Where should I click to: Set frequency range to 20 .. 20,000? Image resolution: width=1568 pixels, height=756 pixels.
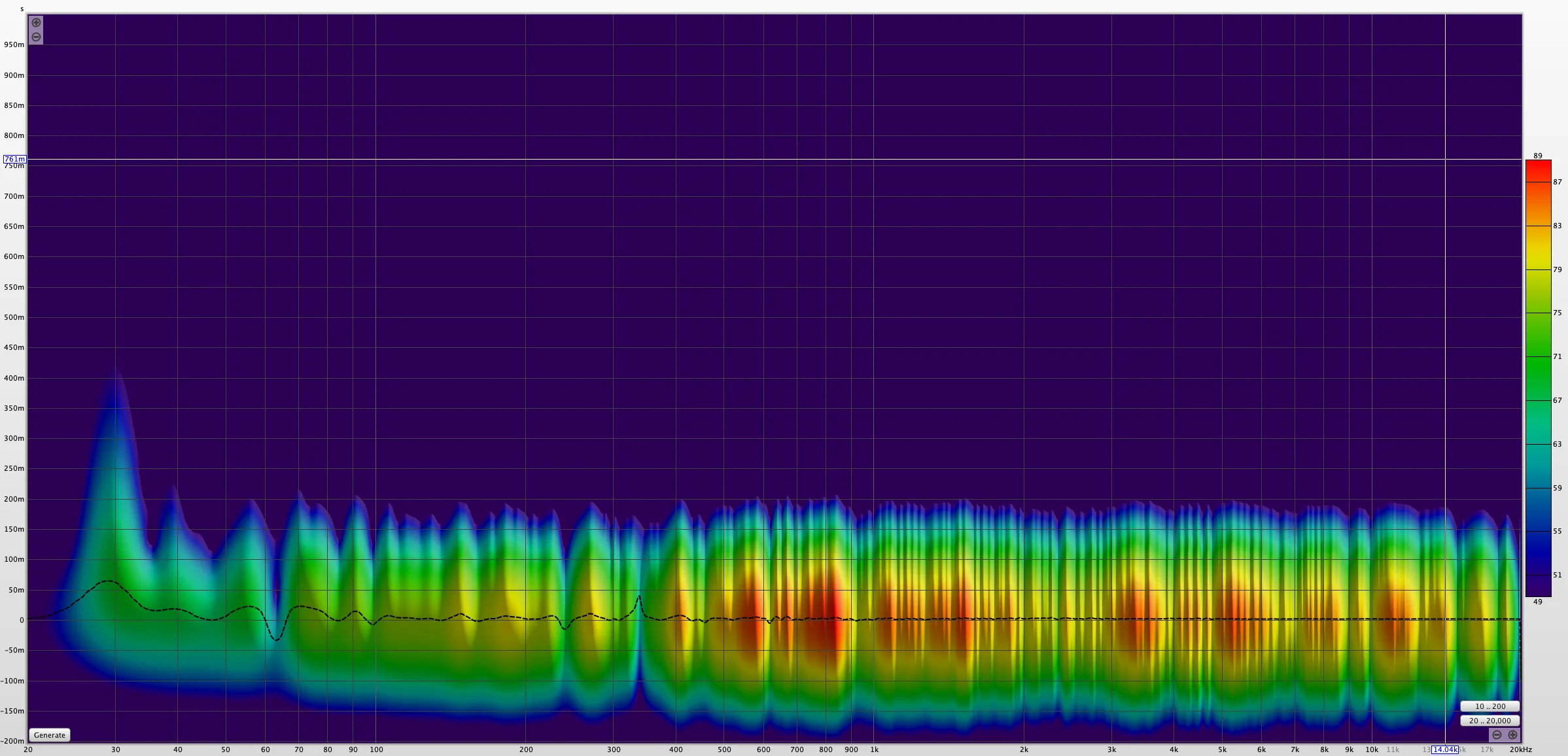coord(1490,721)
